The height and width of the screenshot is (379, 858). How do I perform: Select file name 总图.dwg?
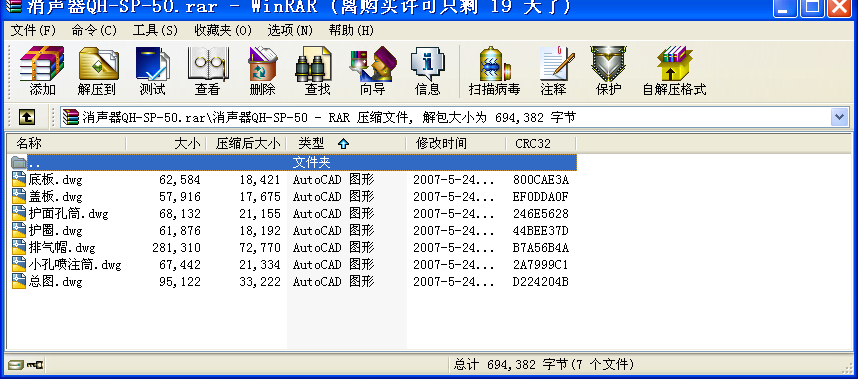(x=55, y=282)
